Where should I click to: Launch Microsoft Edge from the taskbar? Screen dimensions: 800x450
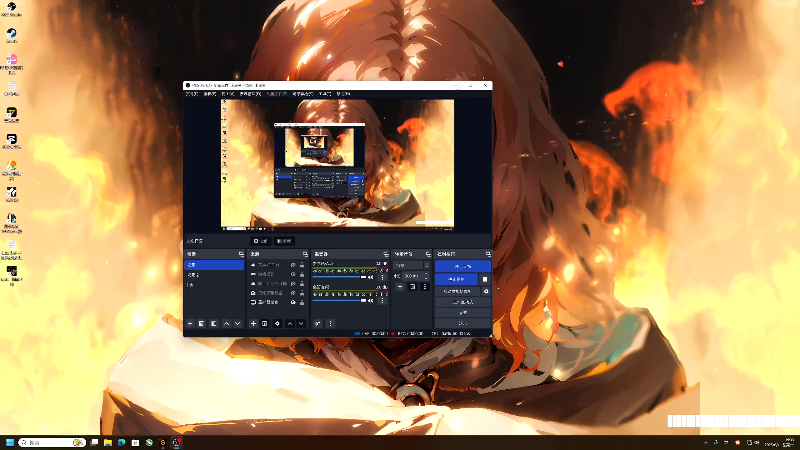[x=121, y=442]
